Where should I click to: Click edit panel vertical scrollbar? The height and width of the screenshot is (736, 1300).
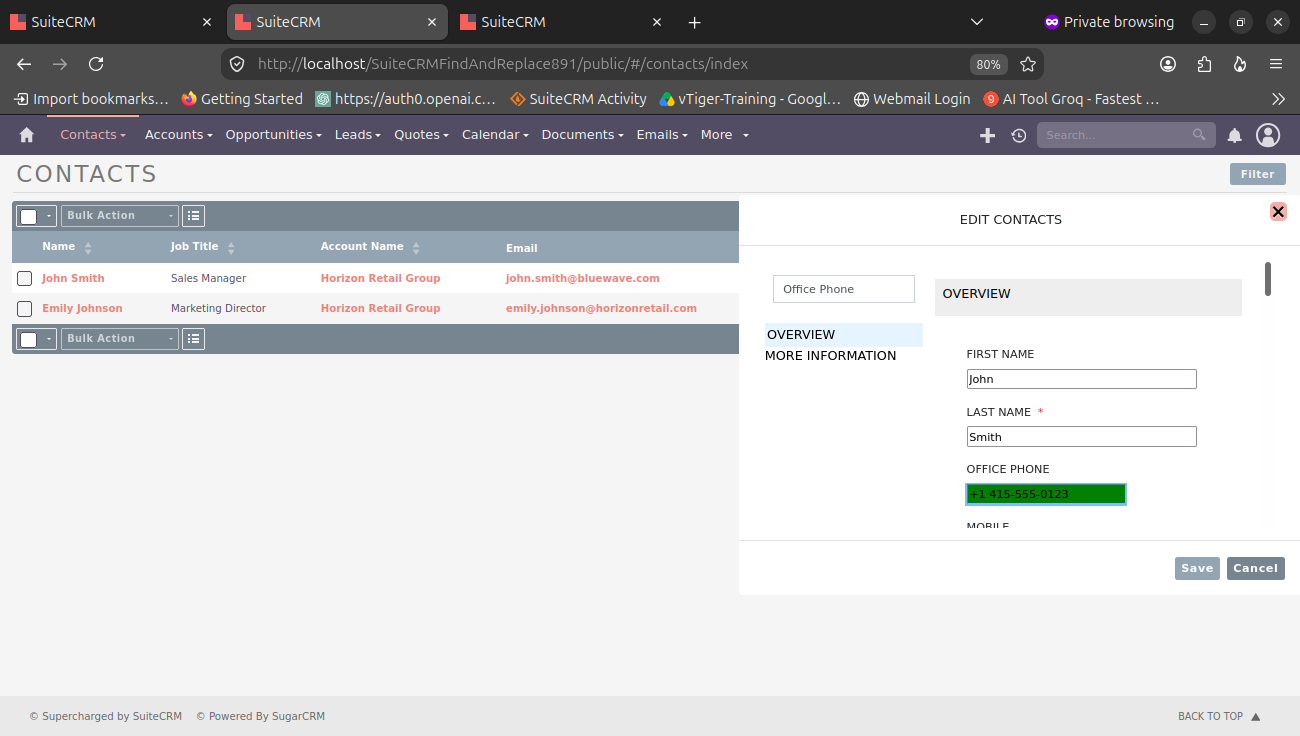point(1268,279)
